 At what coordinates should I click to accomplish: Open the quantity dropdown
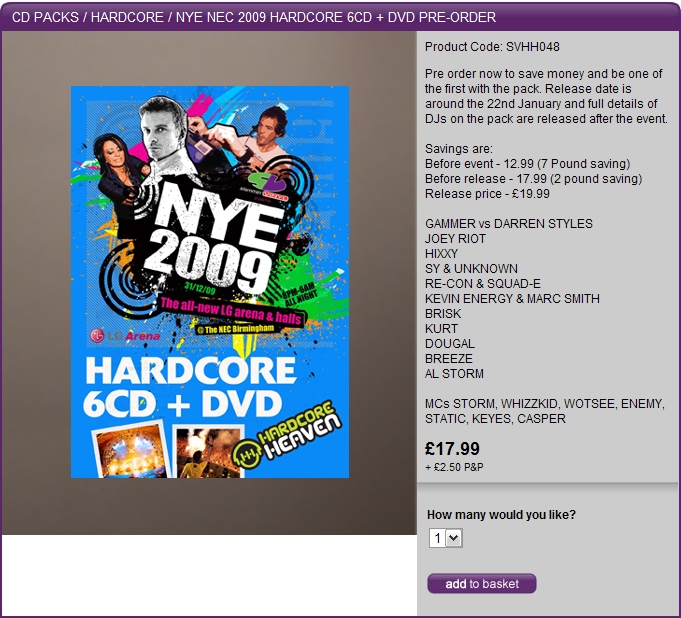pos(445,538)
